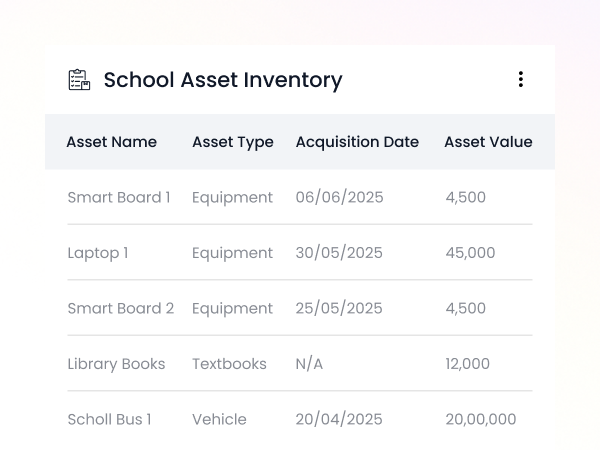Select the Laptop 1 cell
Screen dimensions: 600x450
pyautogui.click(x=98, y=253)
